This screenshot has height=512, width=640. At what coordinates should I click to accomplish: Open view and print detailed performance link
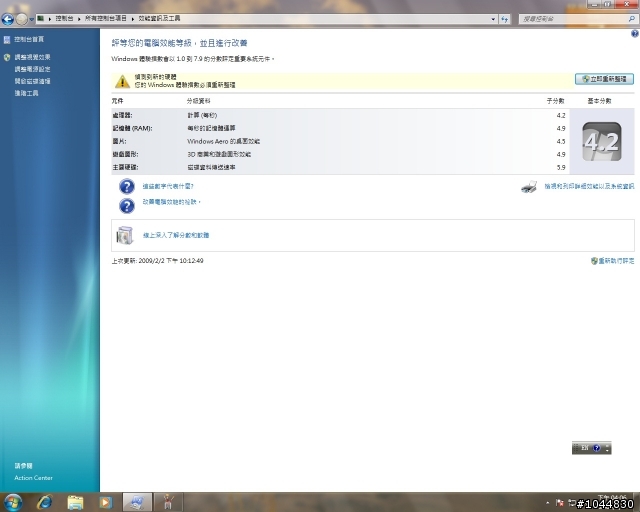(589, 186)
